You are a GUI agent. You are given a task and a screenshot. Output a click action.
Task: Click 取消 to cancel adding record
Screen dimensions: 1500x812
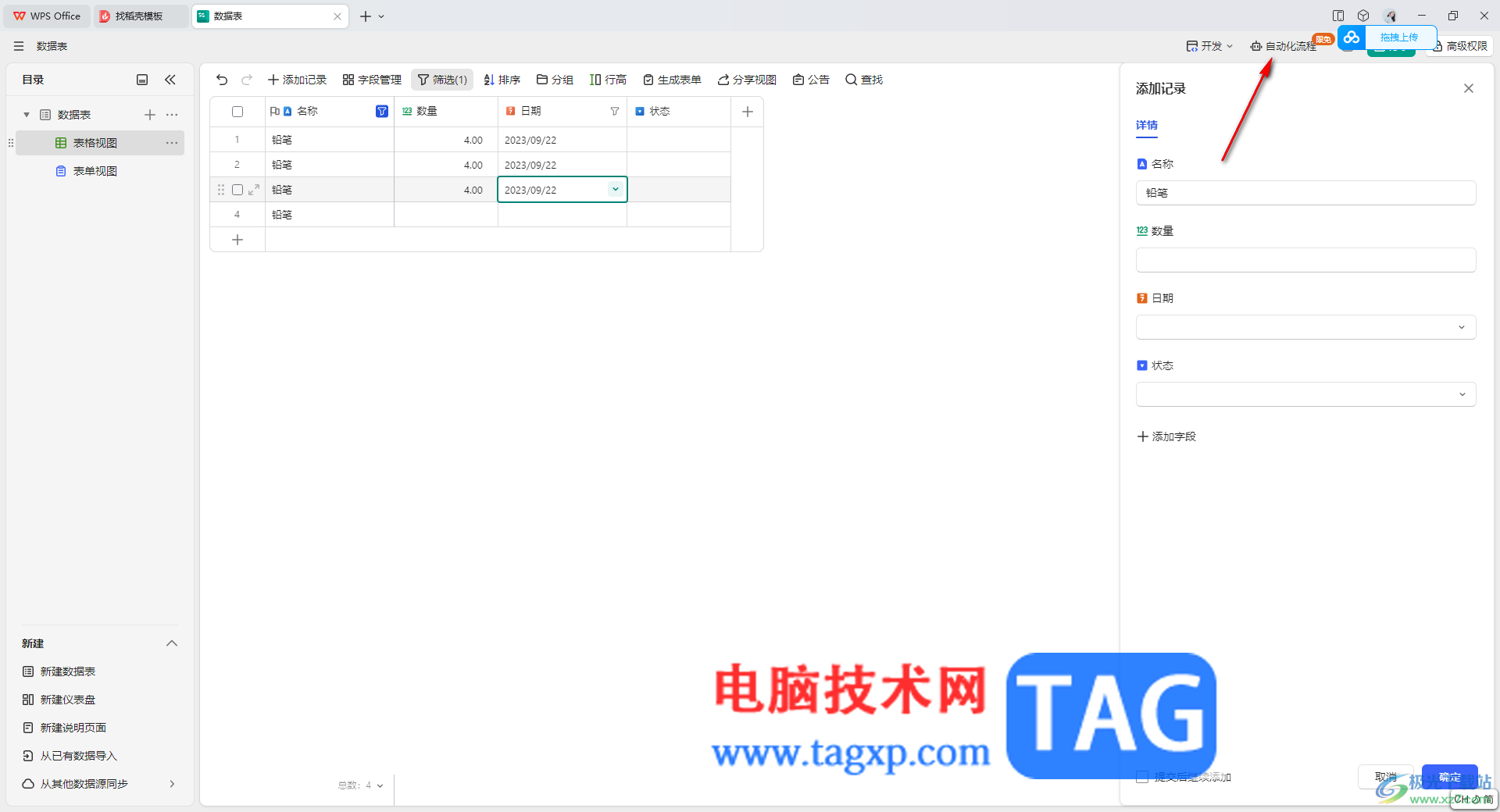(1386, 777)
